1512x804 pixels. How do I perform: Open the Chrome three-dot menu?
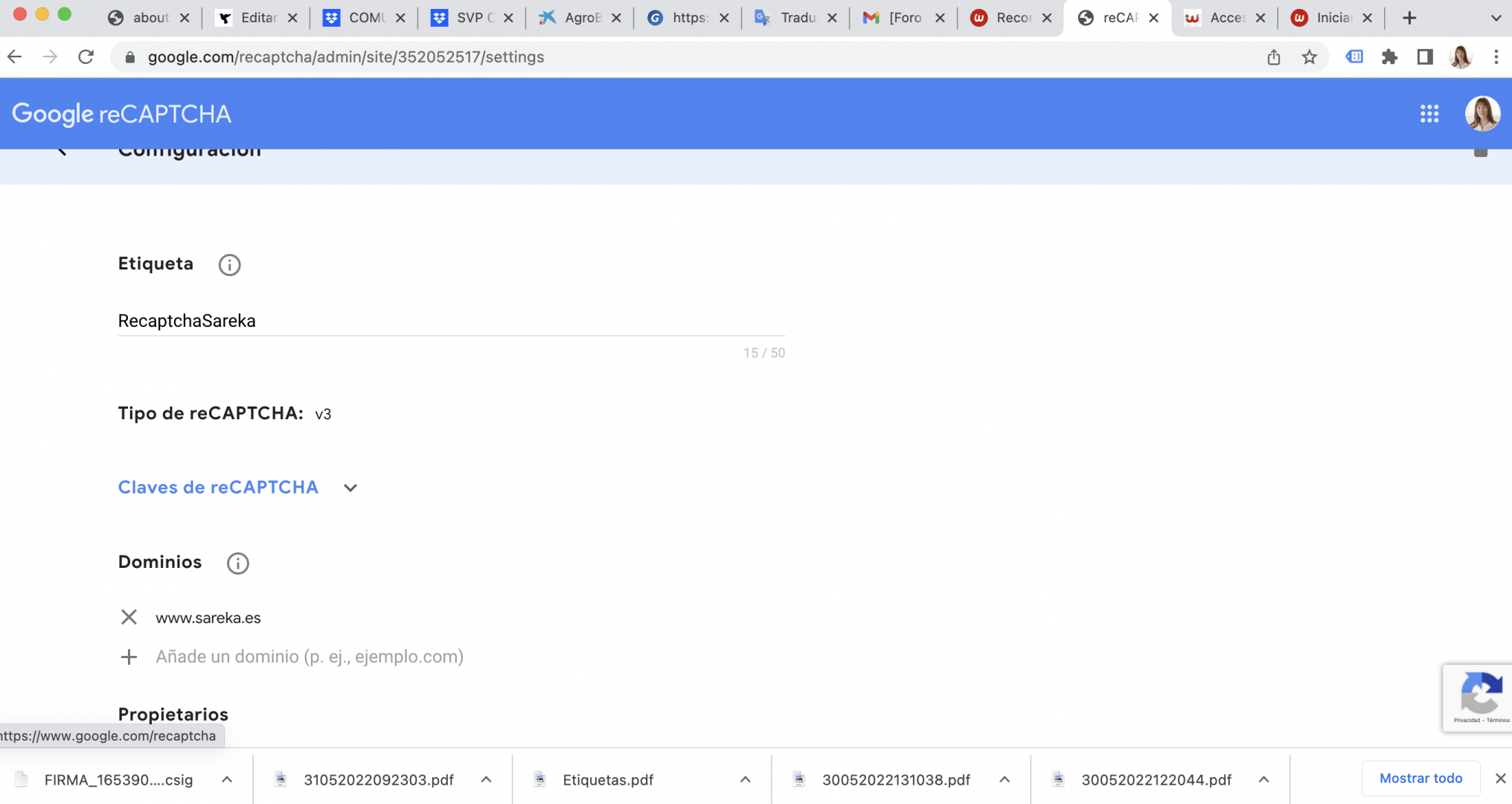point(1496,57)
